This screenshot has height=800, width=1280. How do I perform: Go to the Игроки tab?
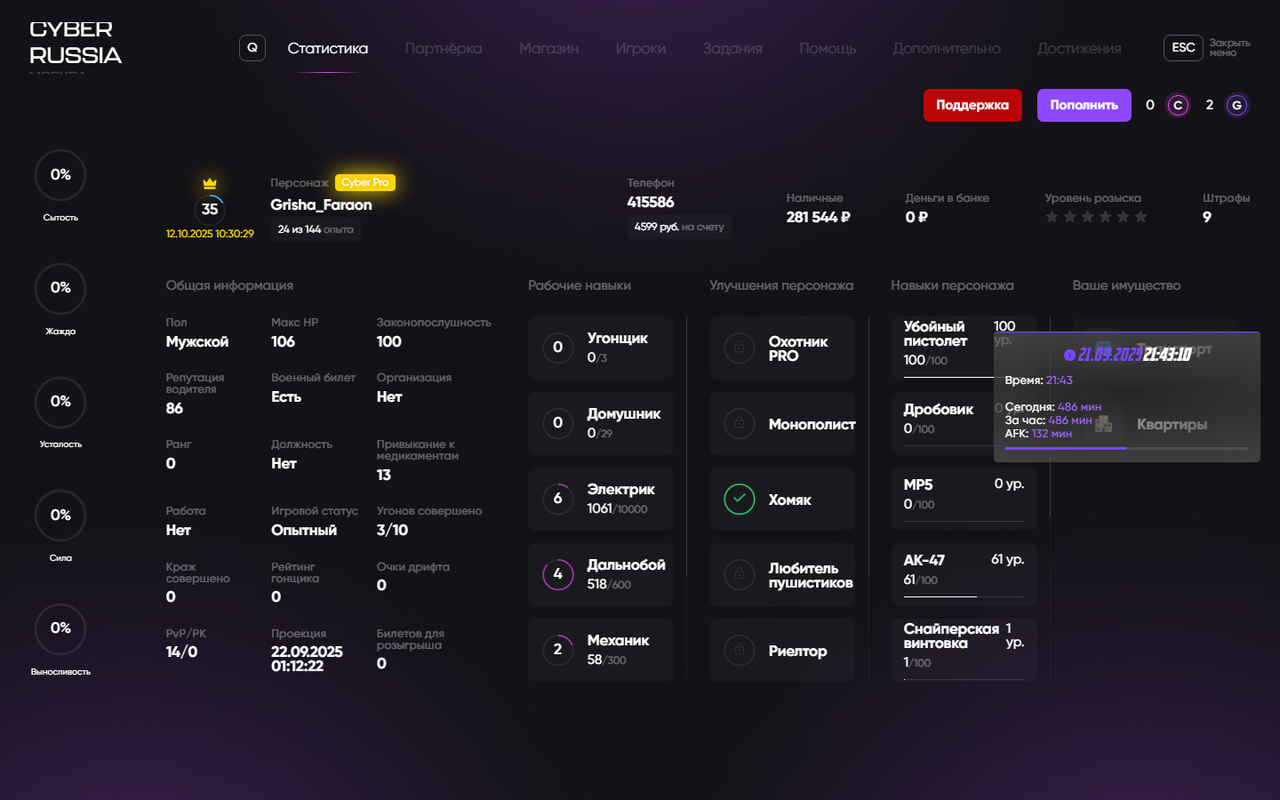tap(641, 48)
